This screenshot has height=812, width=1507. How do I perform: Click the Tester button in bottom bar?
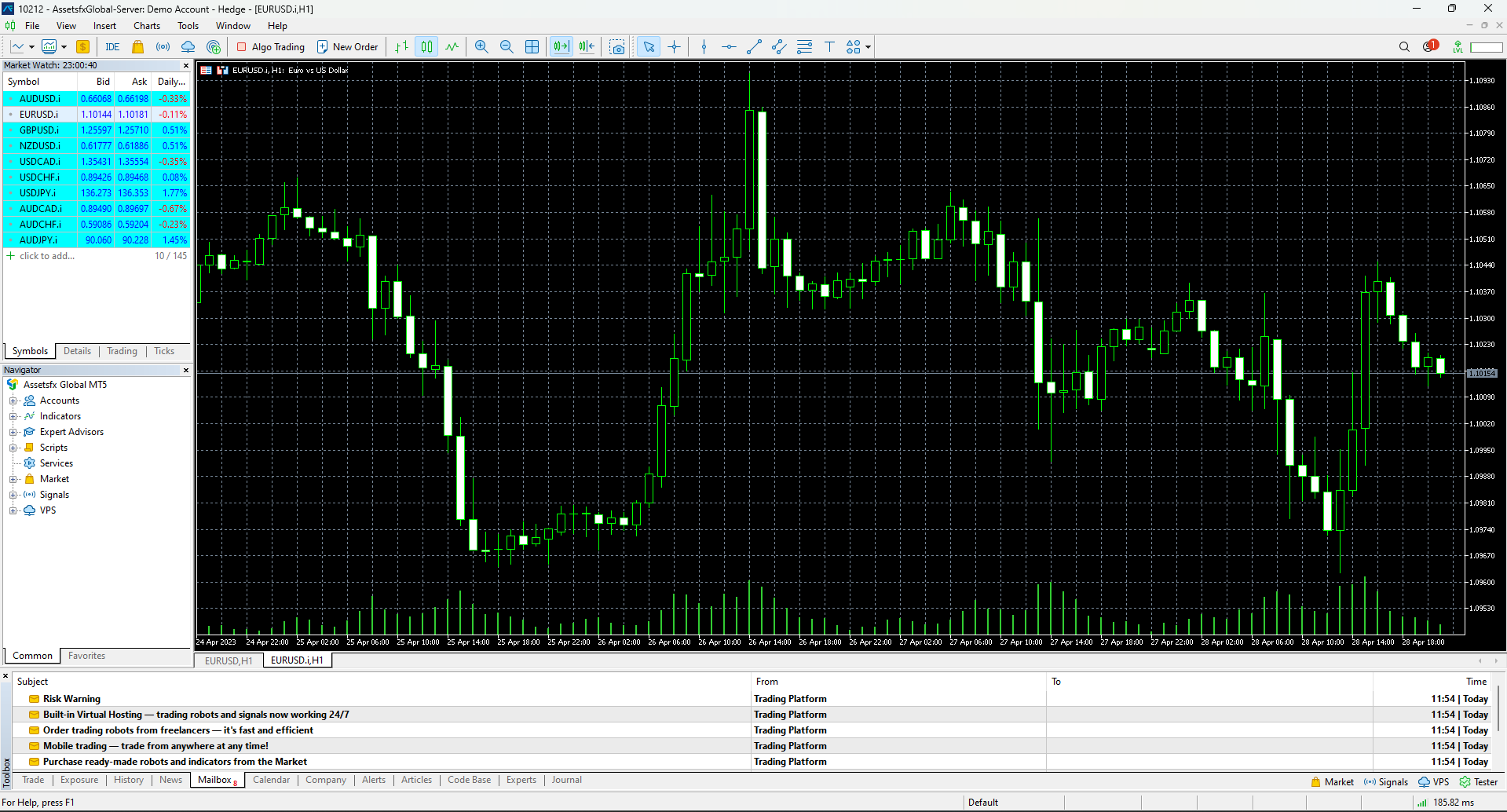pos(1479,782)
